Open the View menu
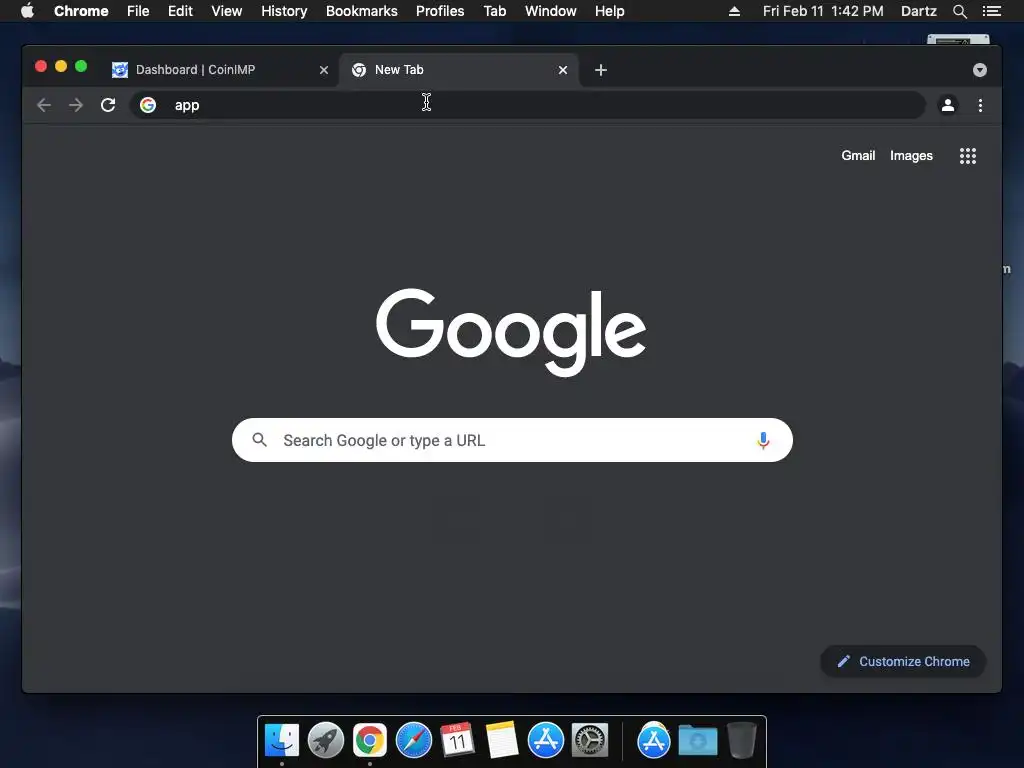The width and height of the screenshot is (1024, 768). click(227, 11)
